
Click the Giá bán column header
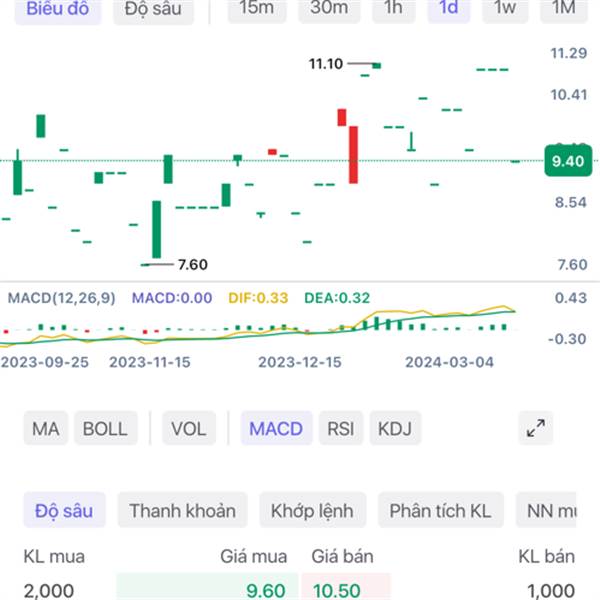pyautogui.click(x=342, y=556)
